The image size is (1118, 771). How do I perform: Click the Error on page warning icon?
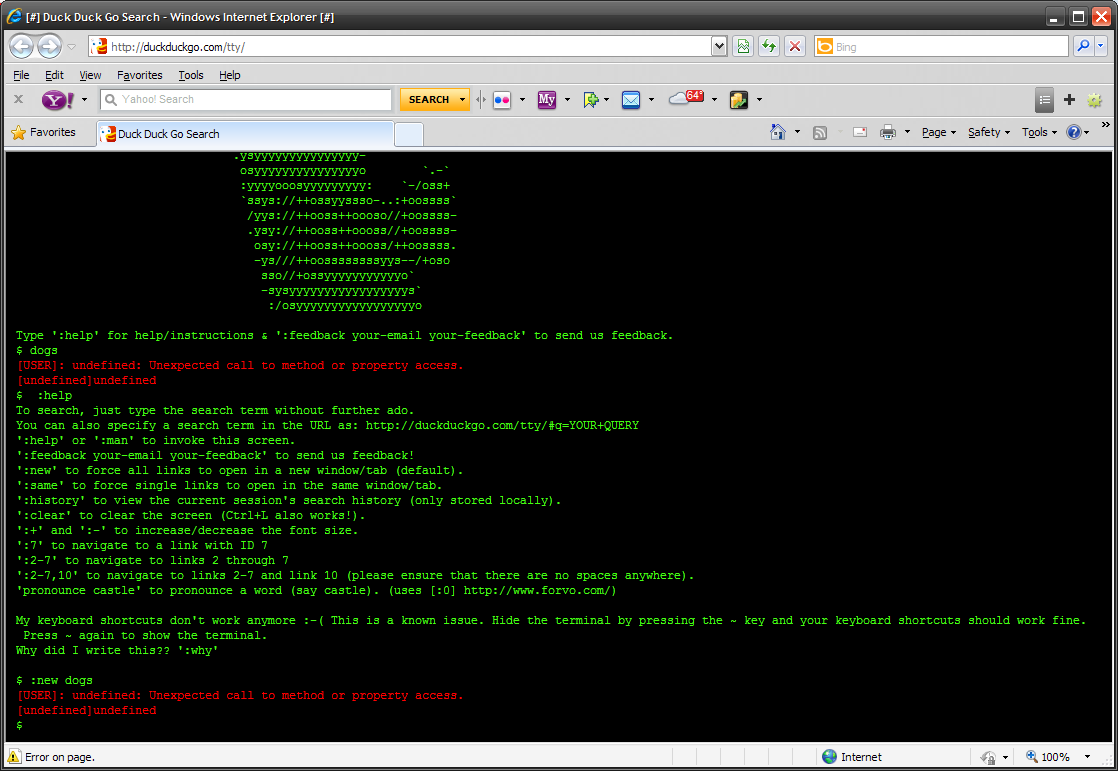[14, 757]
